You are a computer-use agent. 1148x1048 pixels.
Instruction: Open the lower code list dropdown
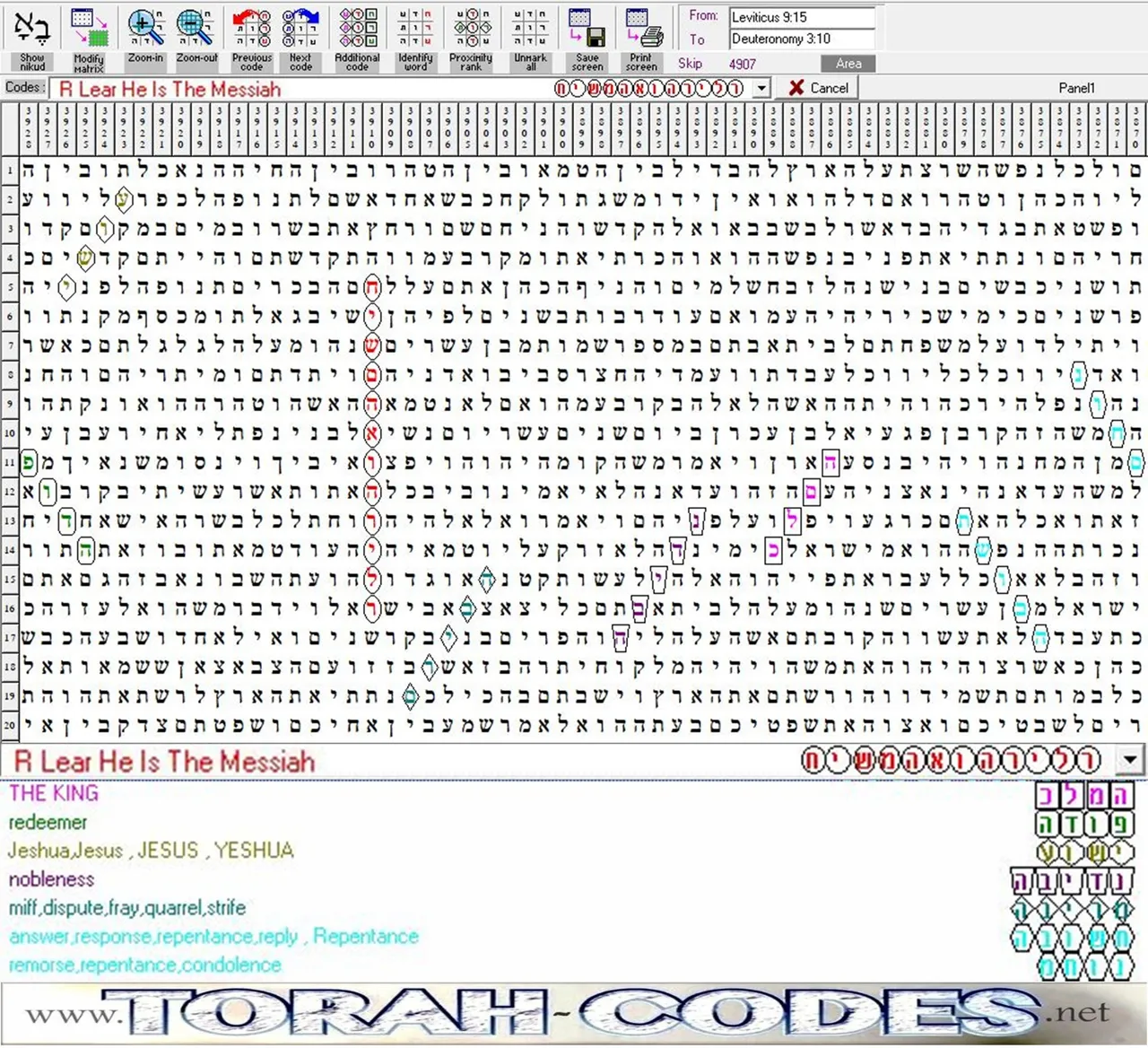[x=1129, y=762]
